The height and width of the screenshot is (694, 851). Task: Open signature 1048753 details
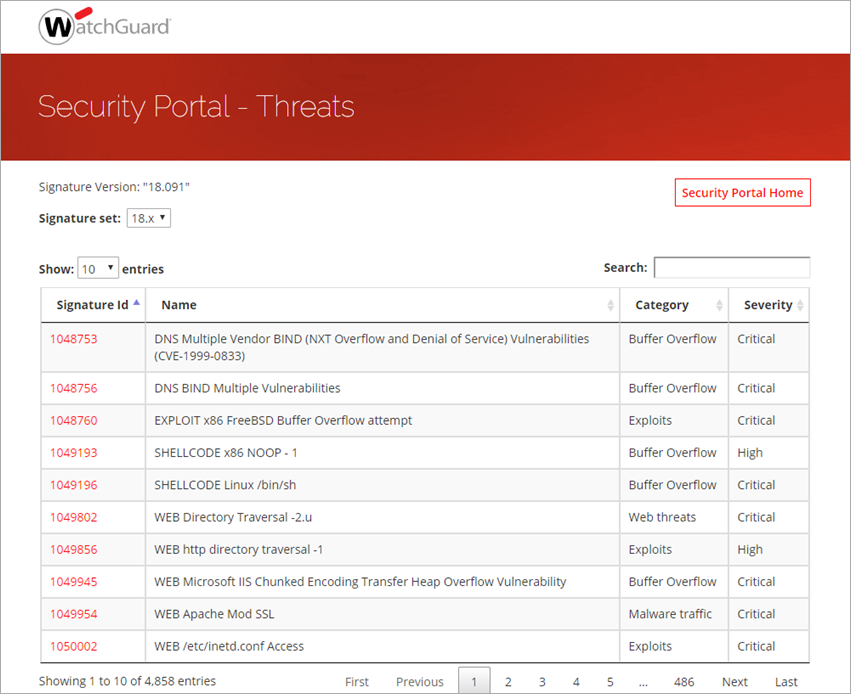point(73,339)
